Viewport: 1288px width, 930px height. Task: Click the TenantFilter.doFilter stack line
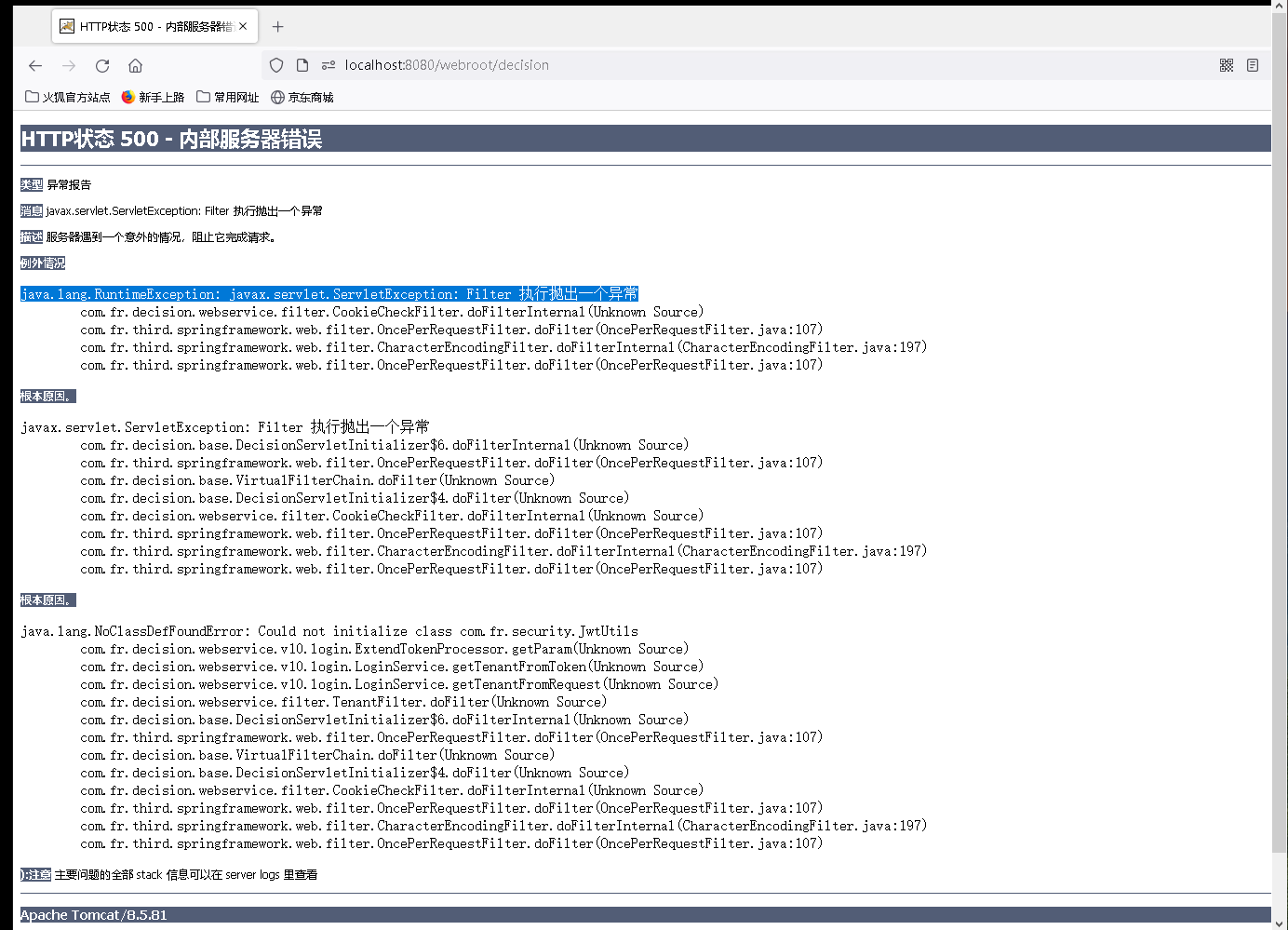click(x=343, y=702)
